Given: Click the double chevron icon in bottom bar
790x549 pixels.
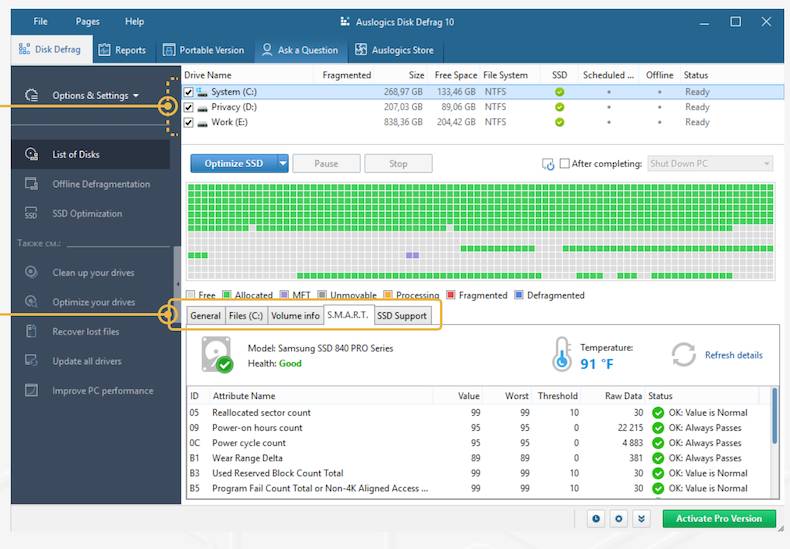Looking at the screenshot, I should pos(642,518).
